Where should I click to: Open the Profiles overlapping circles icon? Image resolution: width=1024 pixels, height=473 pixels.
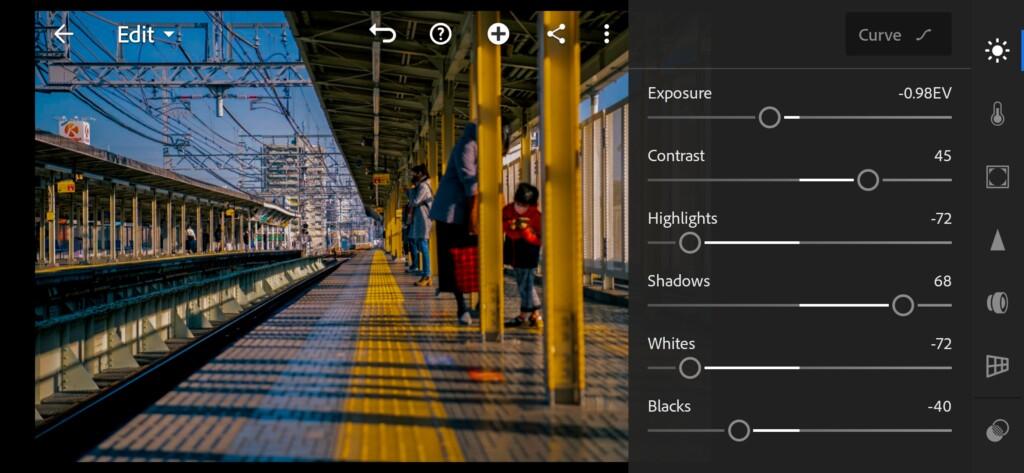pos(997,432)
